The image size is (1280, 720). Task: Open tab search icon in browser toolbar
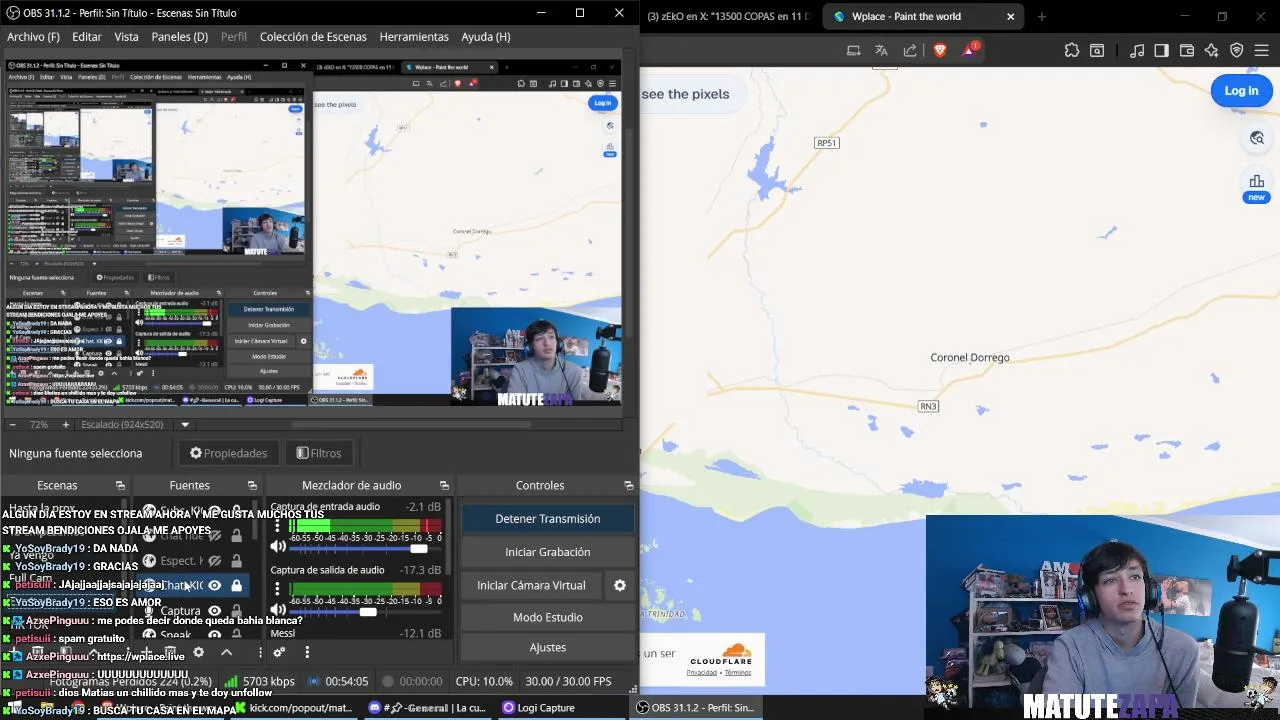[1097, 50]
